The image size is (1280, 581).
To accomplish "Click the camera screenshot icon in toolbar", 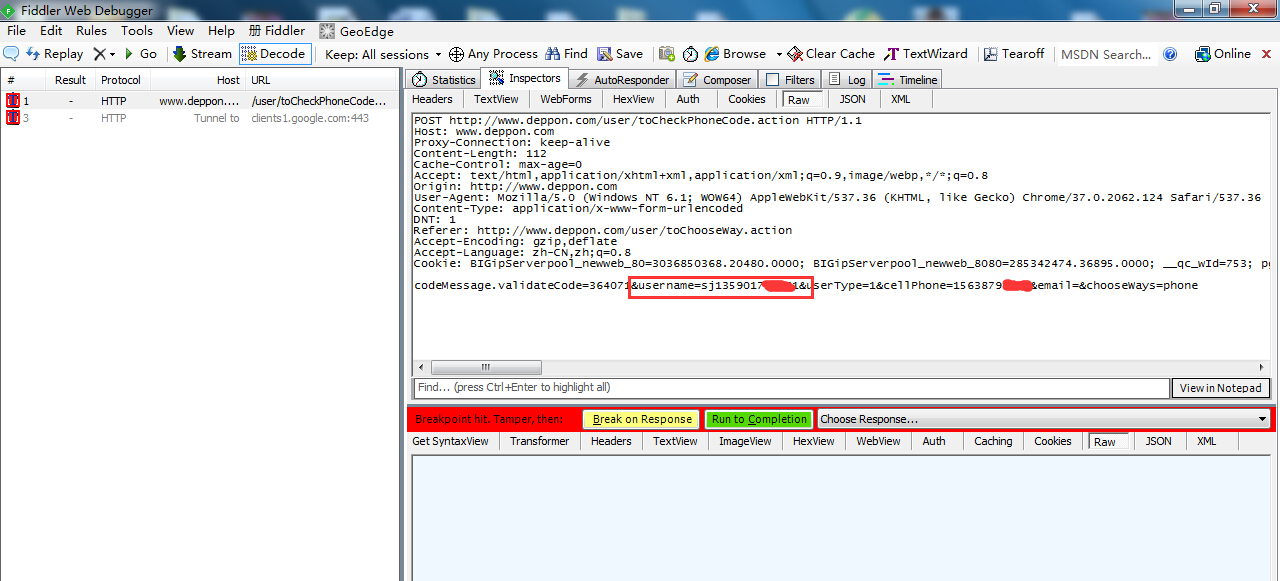I will coord(666,54).
